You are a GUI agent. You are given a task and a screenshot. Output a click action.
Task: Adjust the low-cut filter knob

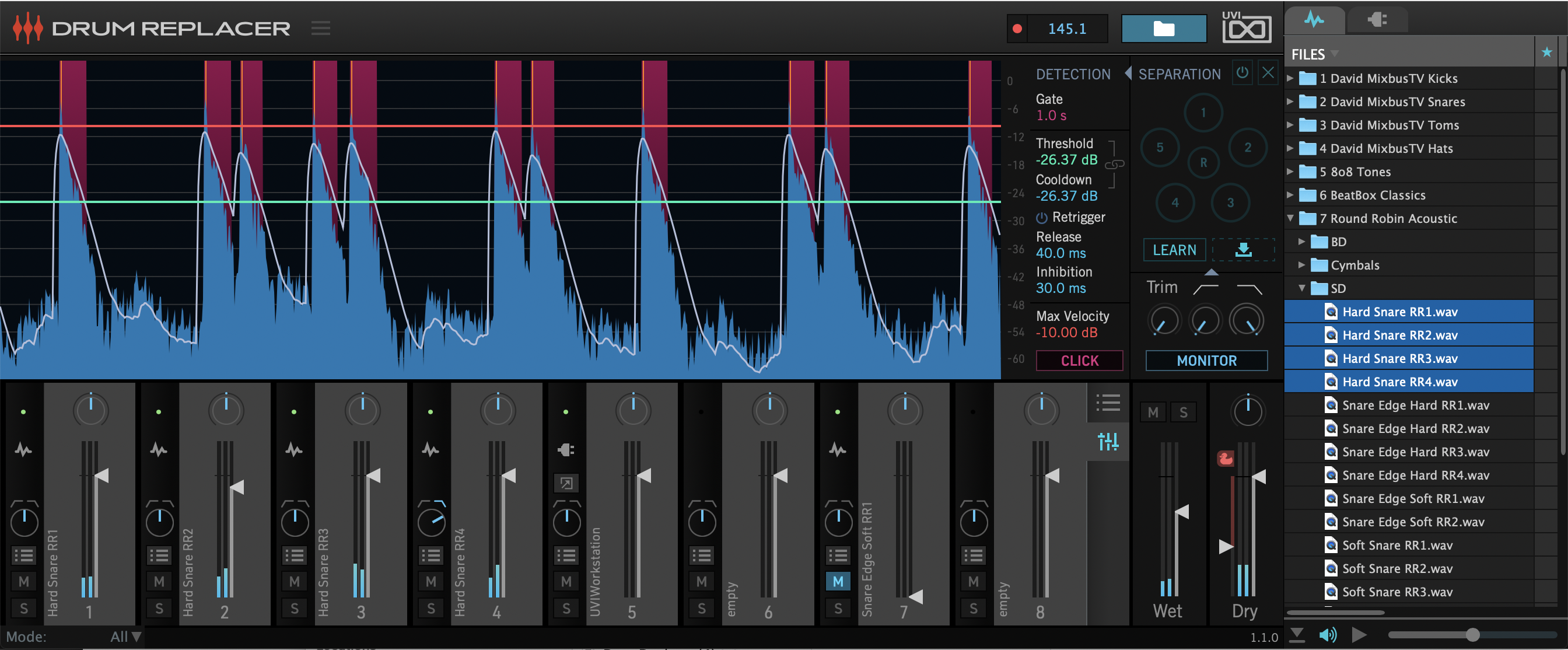tap(1205, 321)
